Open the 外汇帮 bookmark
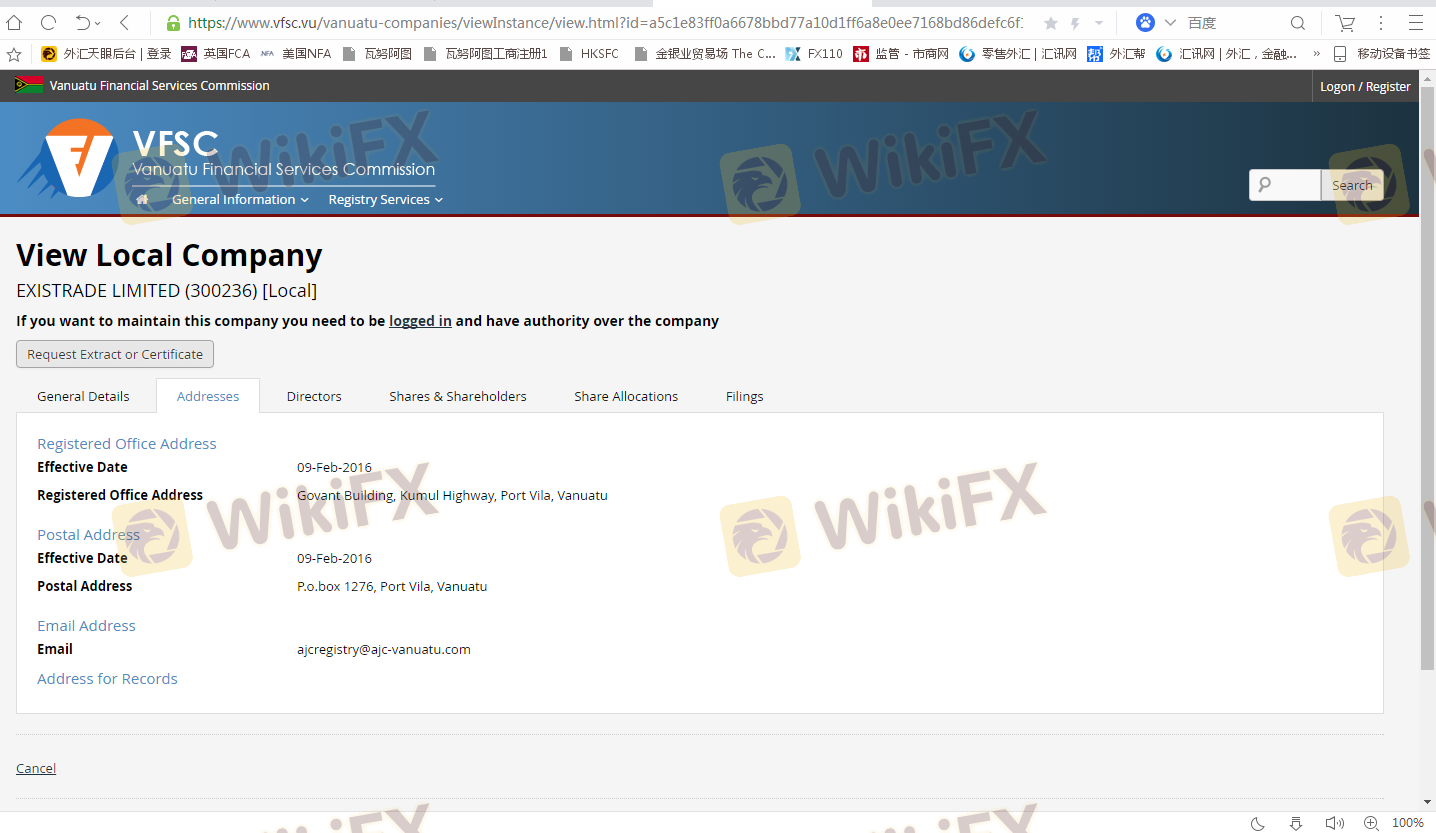This screenshot has height=833, width=1436. tap(1116, 54)
